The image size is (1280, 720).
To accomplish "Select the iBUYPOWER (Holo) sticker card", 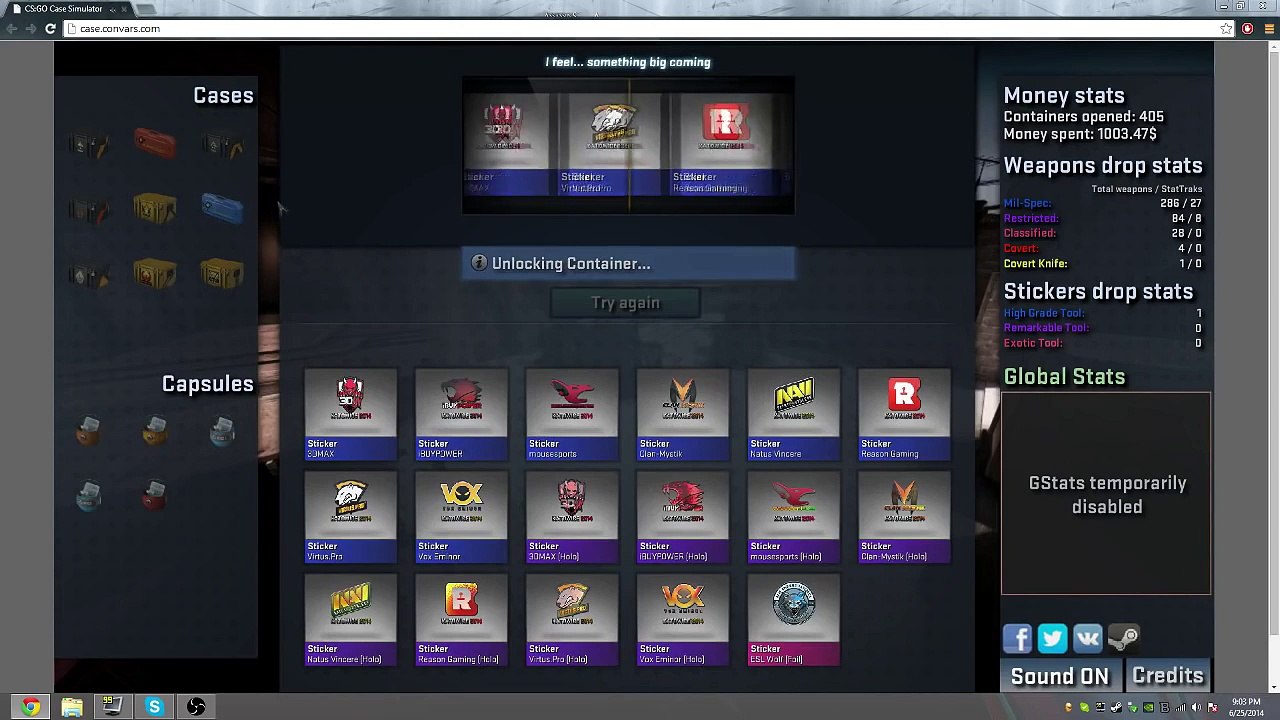I will pos(683,518).
